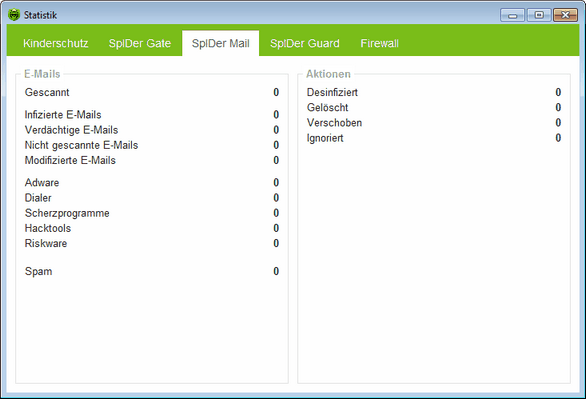Screen dimensions: 586x399
Task: Select the Infizierte E-Mails row
Action: click(152, 115)
